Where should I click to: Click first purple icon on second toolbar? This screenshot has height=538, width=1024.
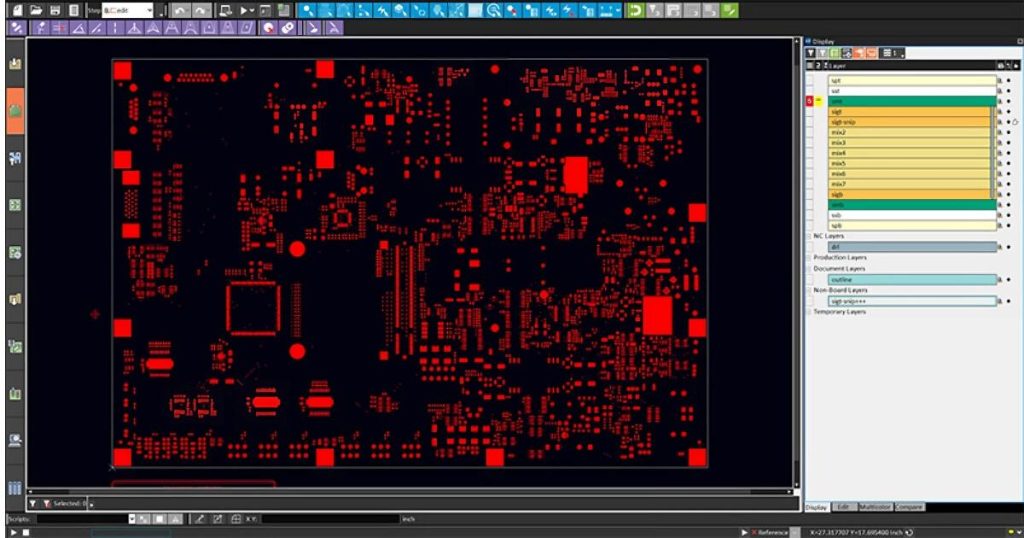pos(17,28)
